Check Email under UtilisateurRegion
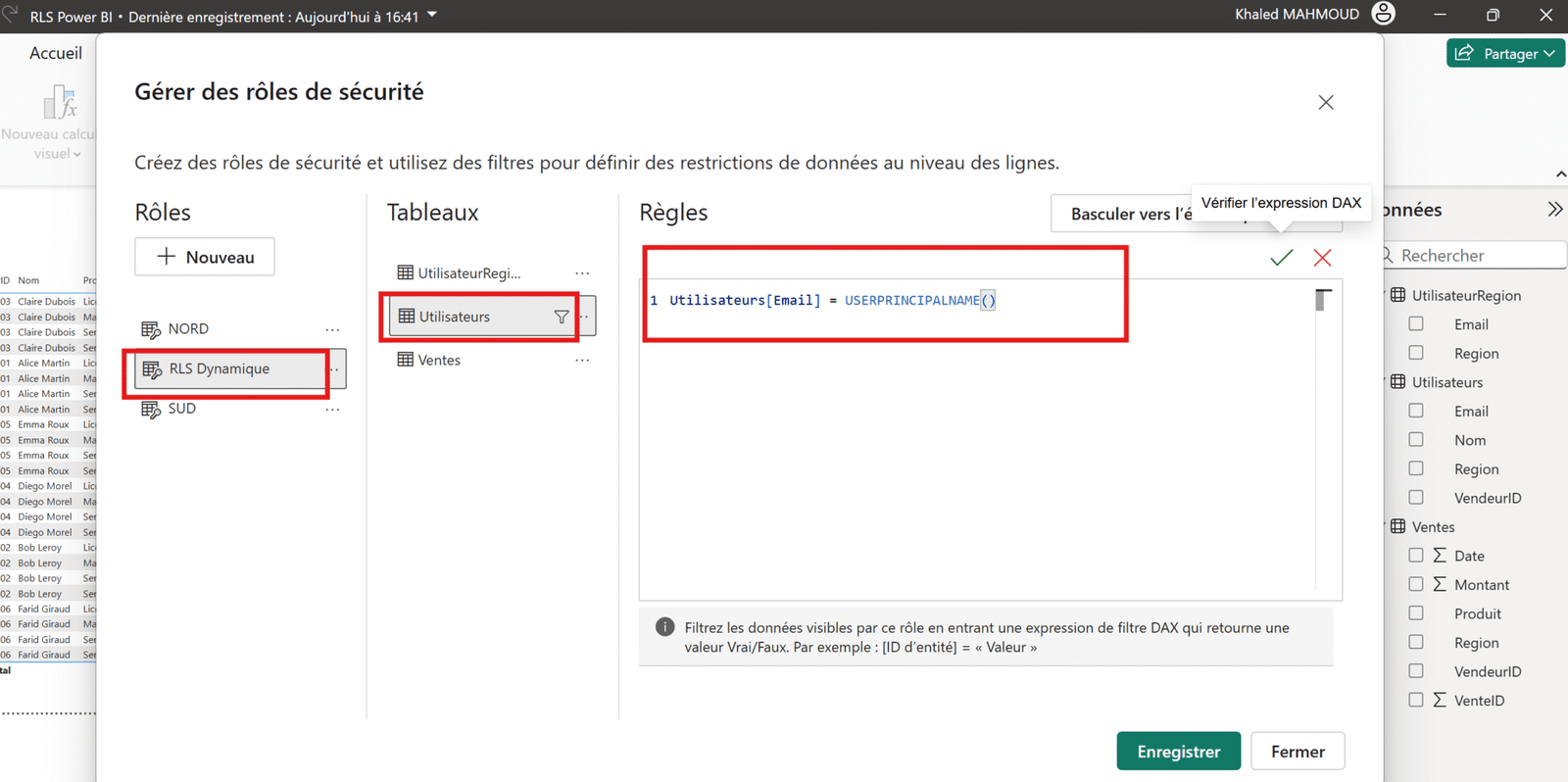Screen dimensions: 1568x782 [1416, 323]
